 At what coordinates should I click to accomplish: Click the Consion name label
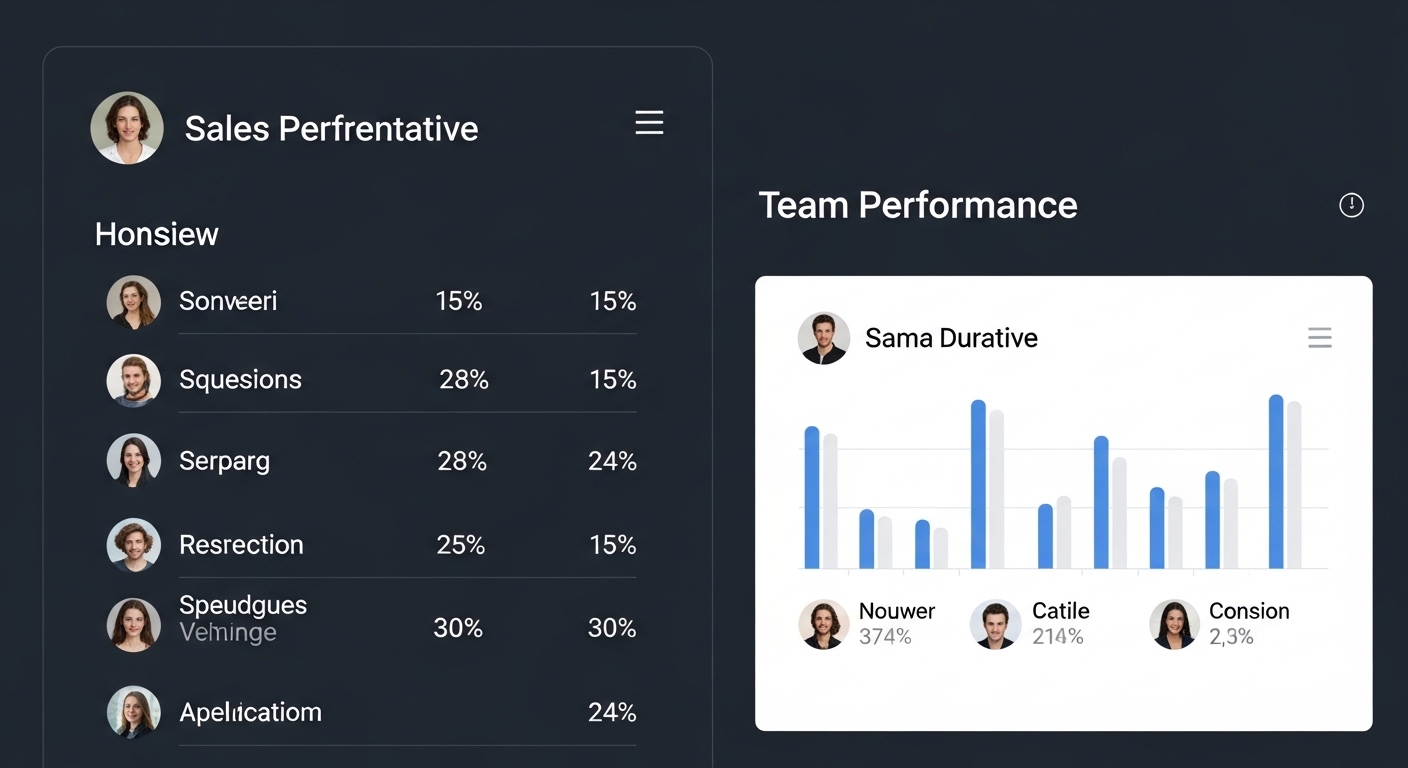(x=1249, y=611)
